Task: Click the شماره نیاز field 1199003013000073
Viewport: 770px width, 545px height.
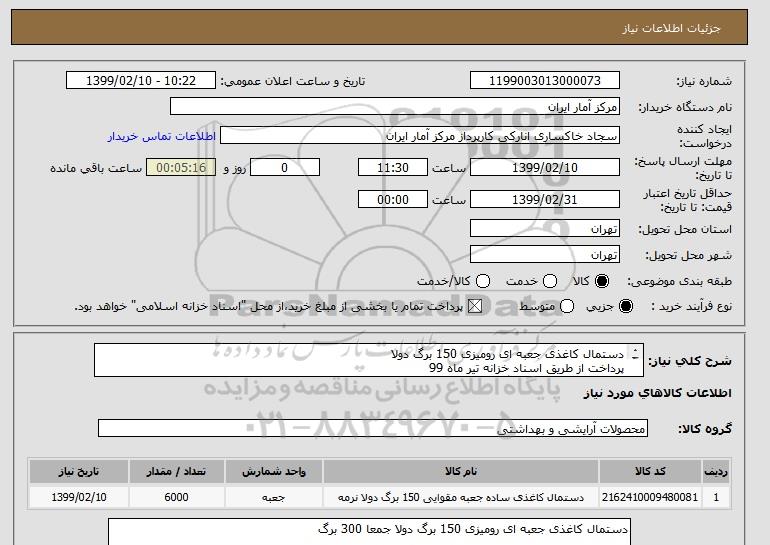Action: point(545,81)
